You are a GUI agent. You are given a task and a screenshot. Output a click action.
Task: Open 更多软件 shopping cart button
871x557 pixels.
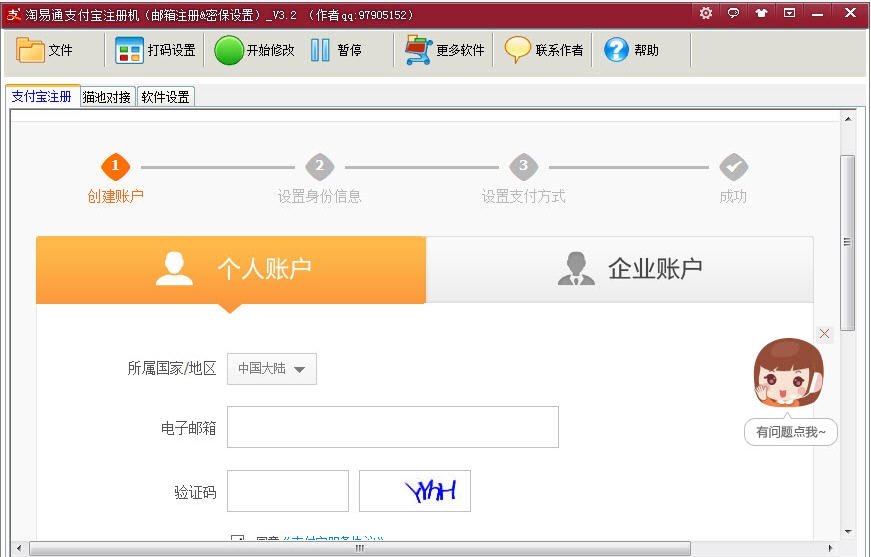point(444,50)
